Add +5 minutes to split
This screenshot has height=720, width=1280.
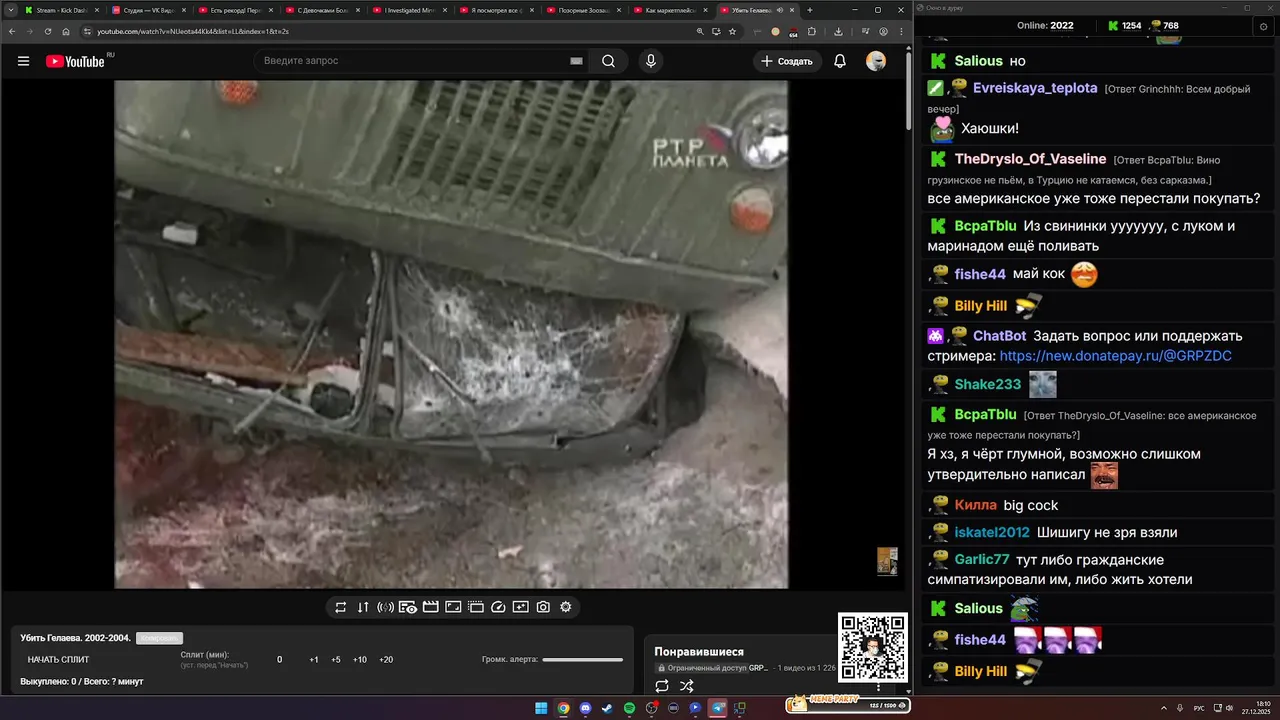336,660
